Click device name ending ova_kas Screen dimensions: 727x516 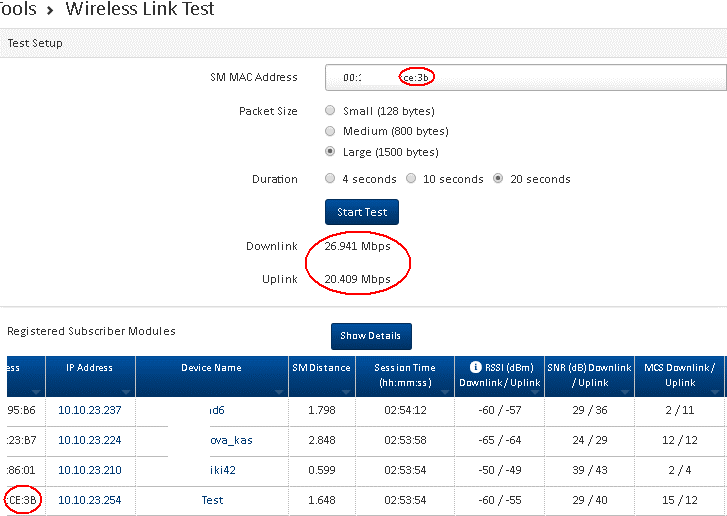[231, 440]
